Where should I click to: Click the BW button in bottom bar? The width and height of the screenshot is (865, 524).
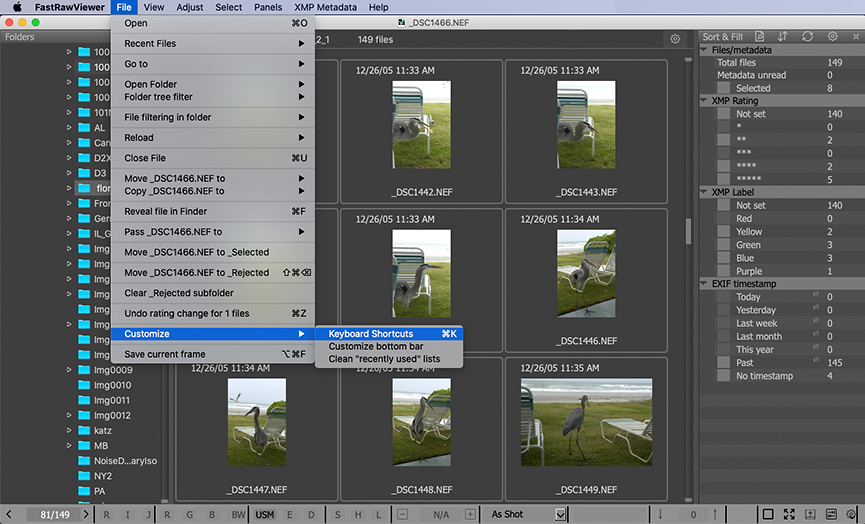(x=237, y=514)
